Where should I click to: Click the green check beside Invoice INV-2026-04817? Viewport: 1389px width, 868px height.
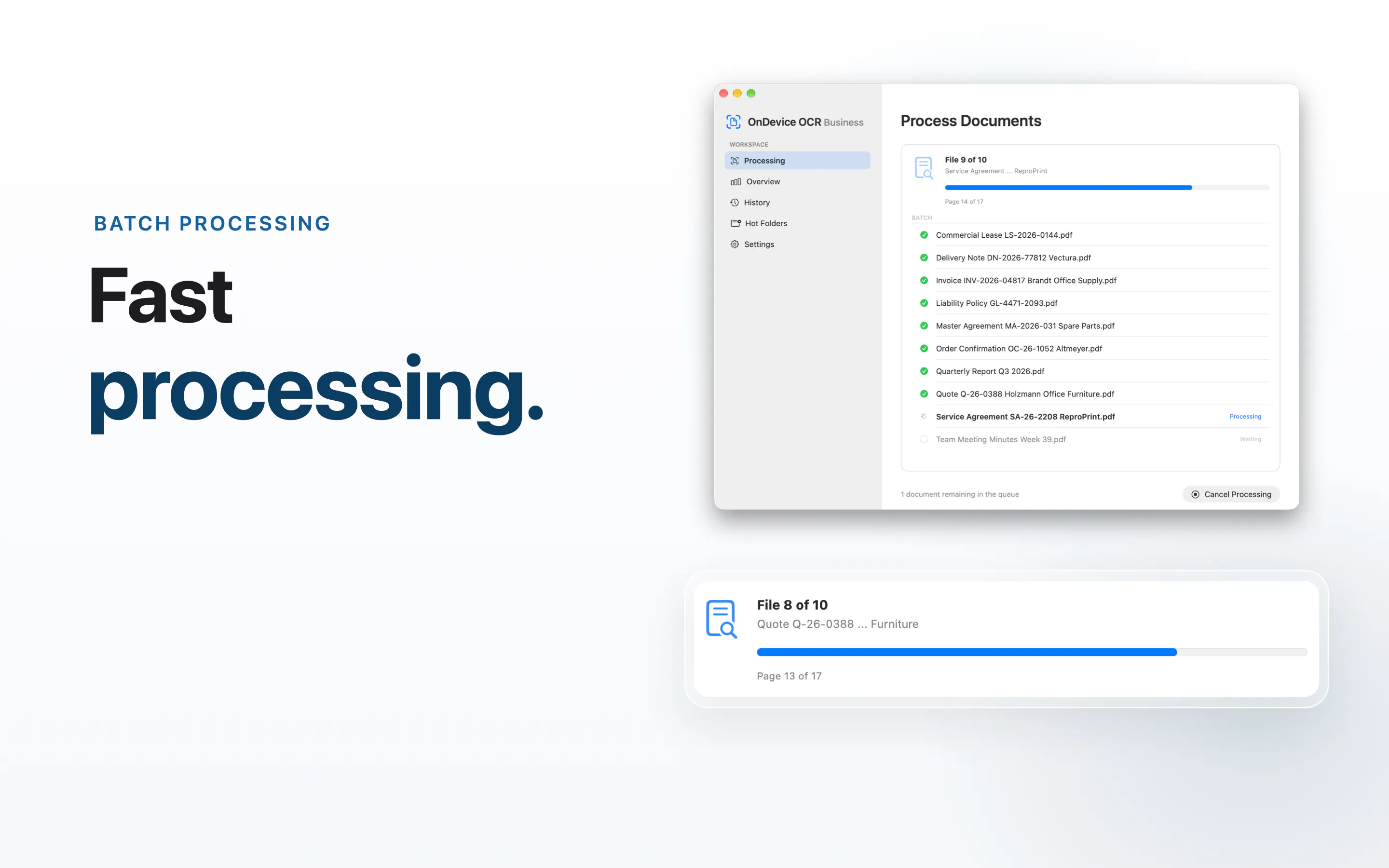point(924,280)
